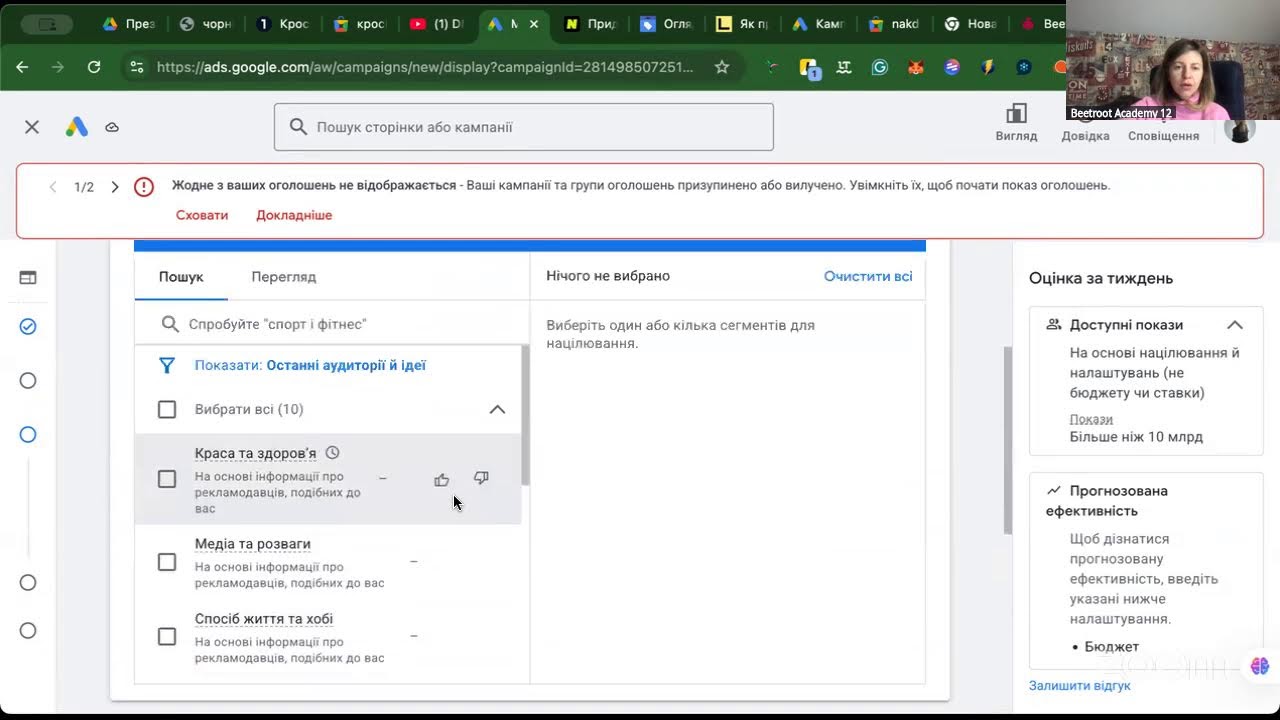Viewport: 1280px width, 720px height.
Task: Click the clock icon beside Краса та здоров'я
Action: point(333,453)
